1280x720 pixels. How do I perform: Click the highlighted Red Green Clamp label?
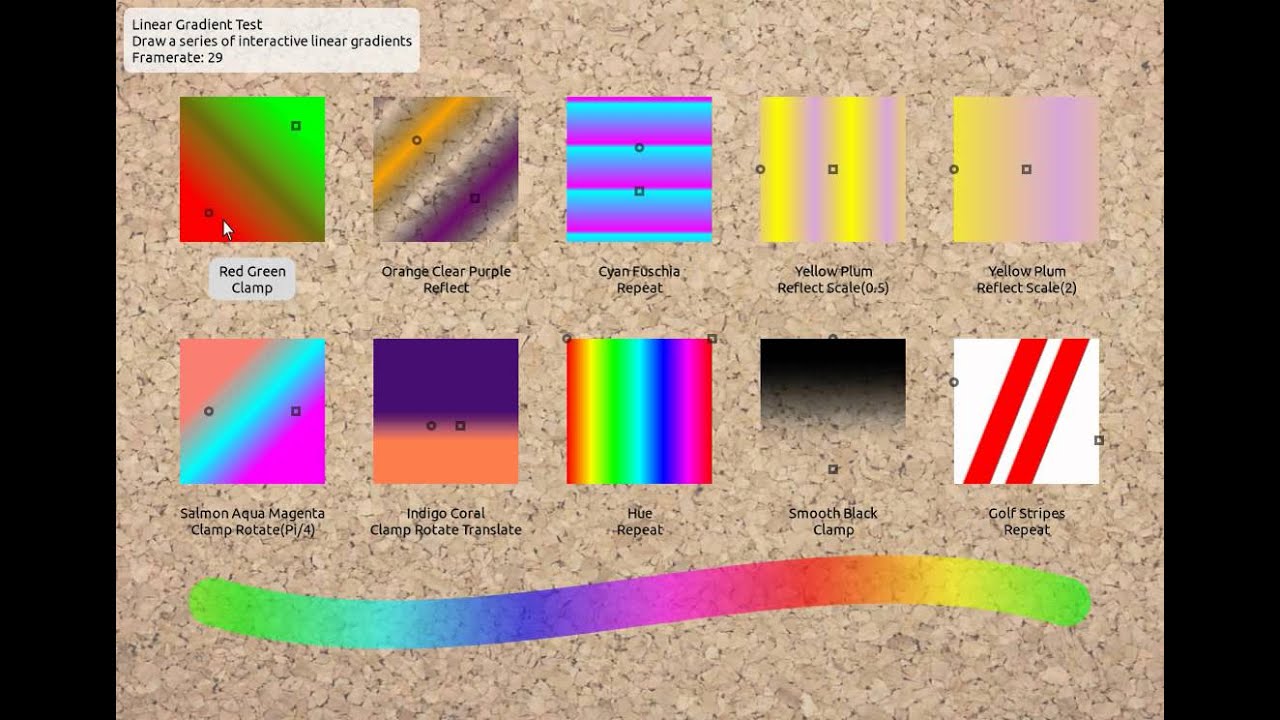(x=252, y=279)
